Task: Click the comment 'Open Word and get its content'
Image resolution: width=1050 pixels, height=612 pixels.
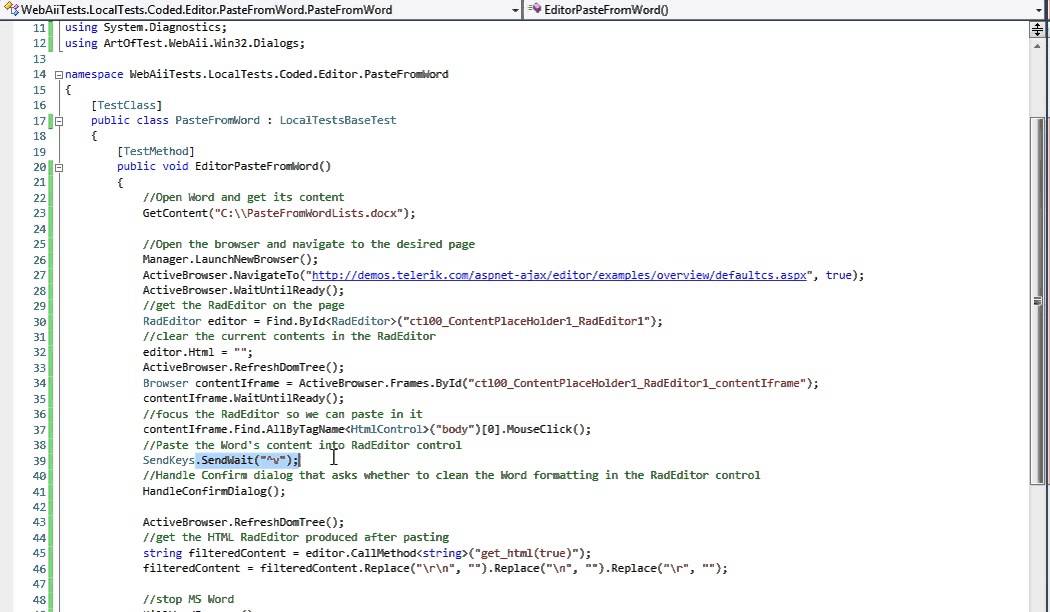Action: (x=243, y=198)
